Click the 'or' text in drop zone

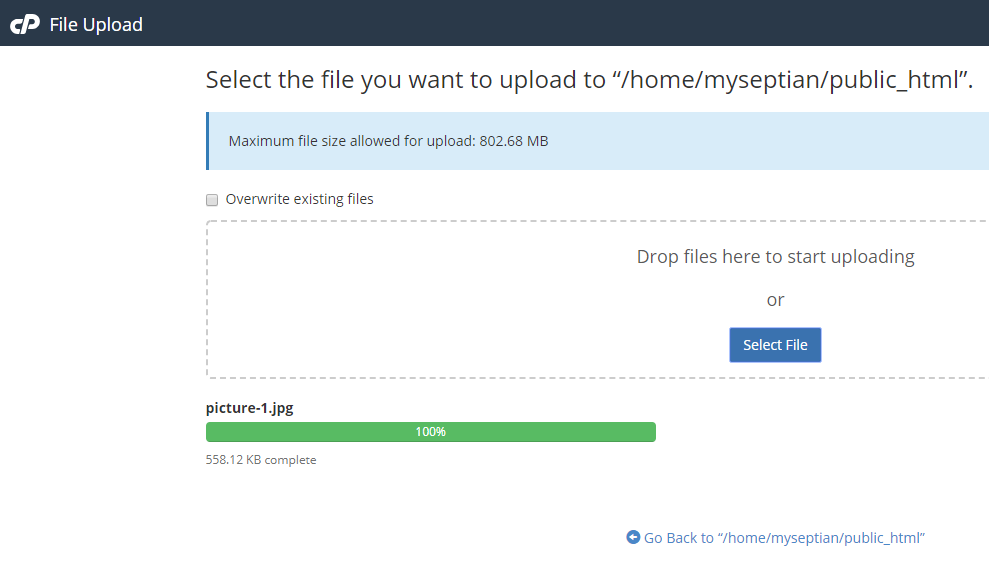(x=775, y=300)
